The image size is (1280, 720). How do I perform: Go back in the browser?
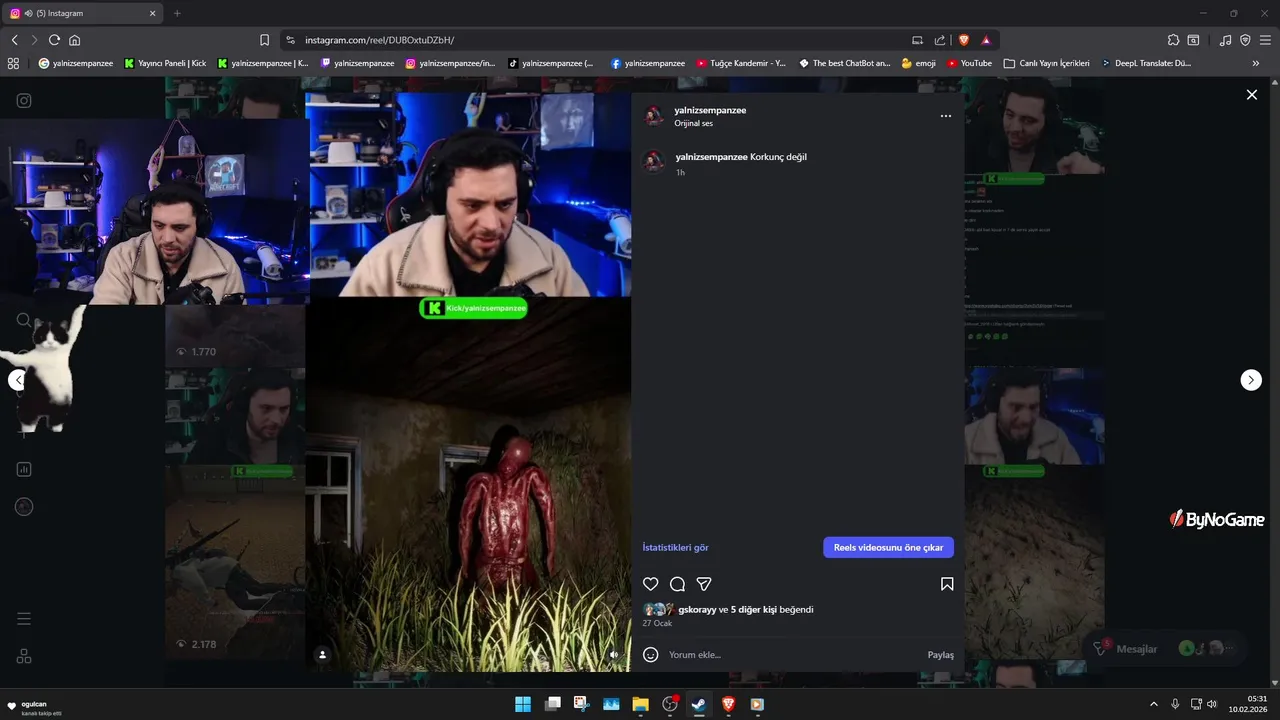14,40
